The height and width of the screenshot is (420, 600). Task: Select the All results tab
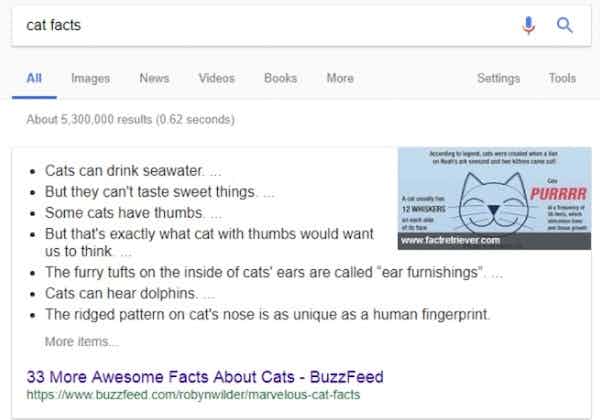click(33, 78)
